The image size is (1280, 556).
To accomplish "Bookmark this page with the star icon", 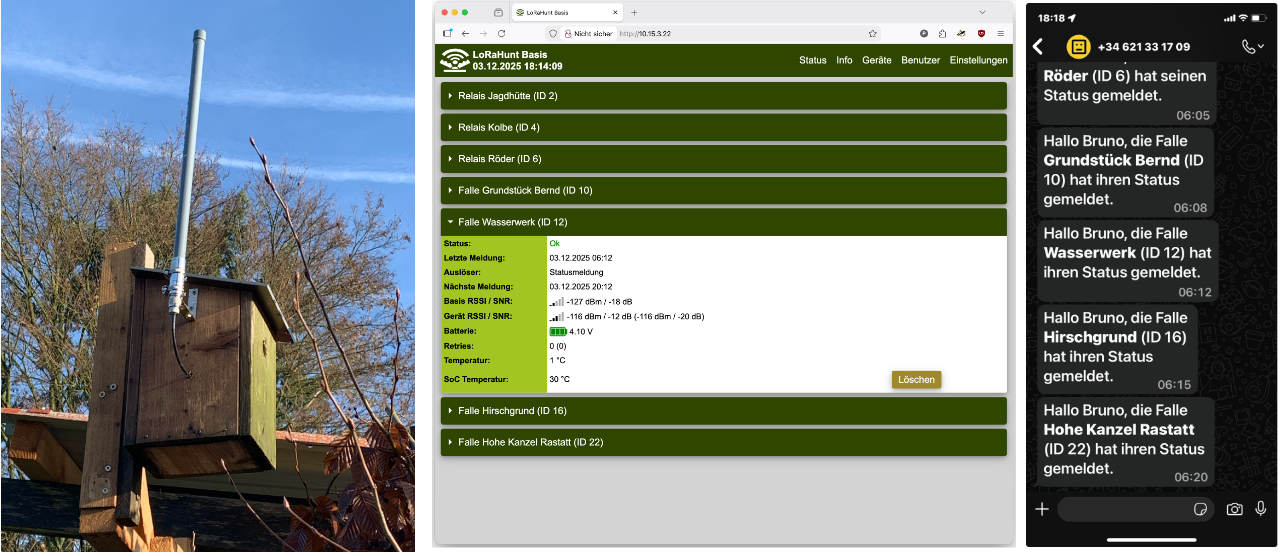I will click(x=872, y=33).
